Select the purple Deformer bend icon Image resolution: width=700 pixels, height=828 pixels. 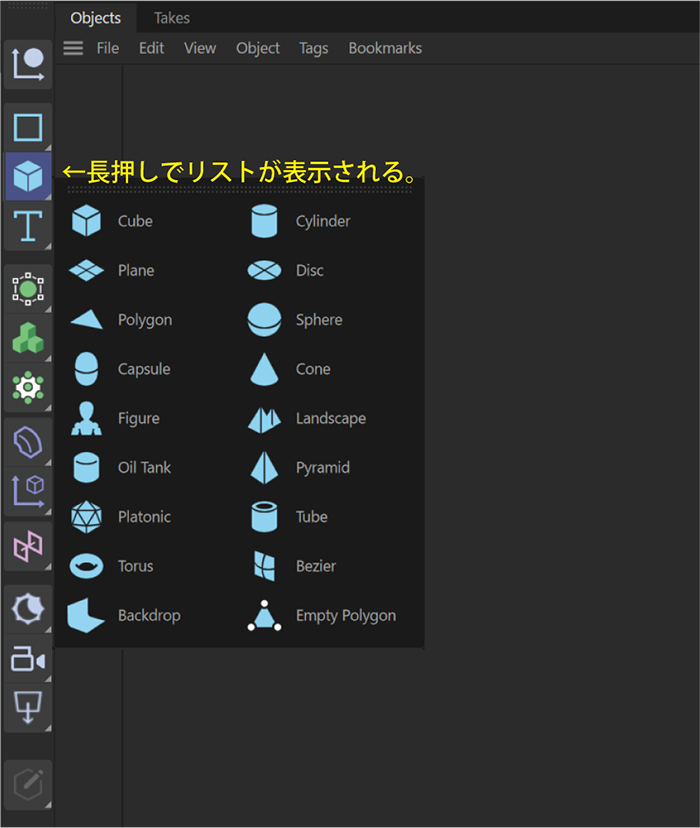pyautogui.click(x=28, y=442)
